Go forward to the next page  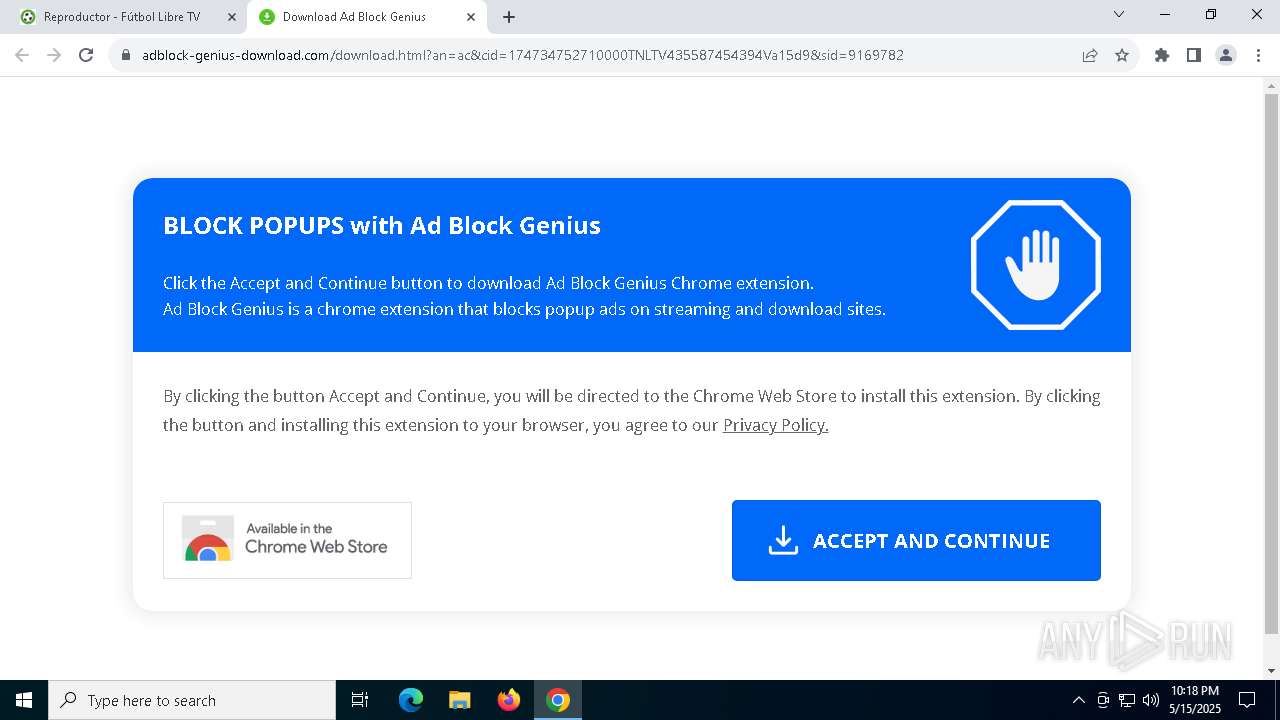pyautogui.click(x=54, y=55)
